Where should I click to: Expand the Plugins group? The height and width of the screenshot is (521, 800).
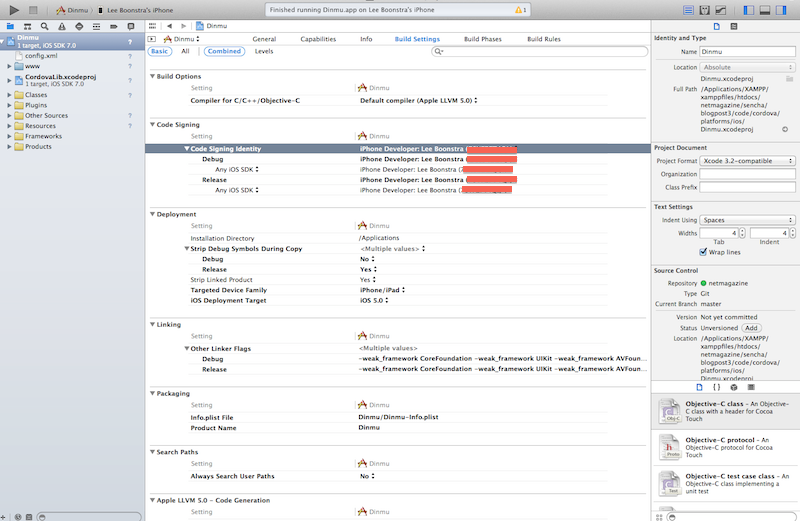coord(9,105)
